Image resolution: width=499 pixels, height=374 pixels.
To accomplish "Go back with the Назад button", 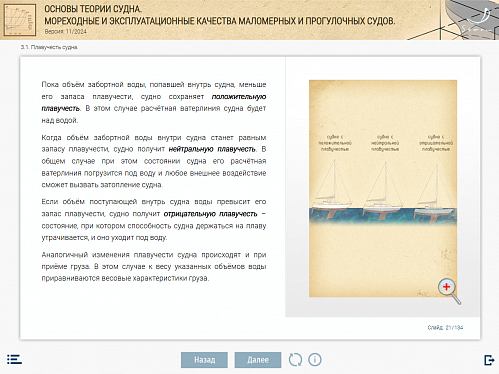I will coord(204,360).
